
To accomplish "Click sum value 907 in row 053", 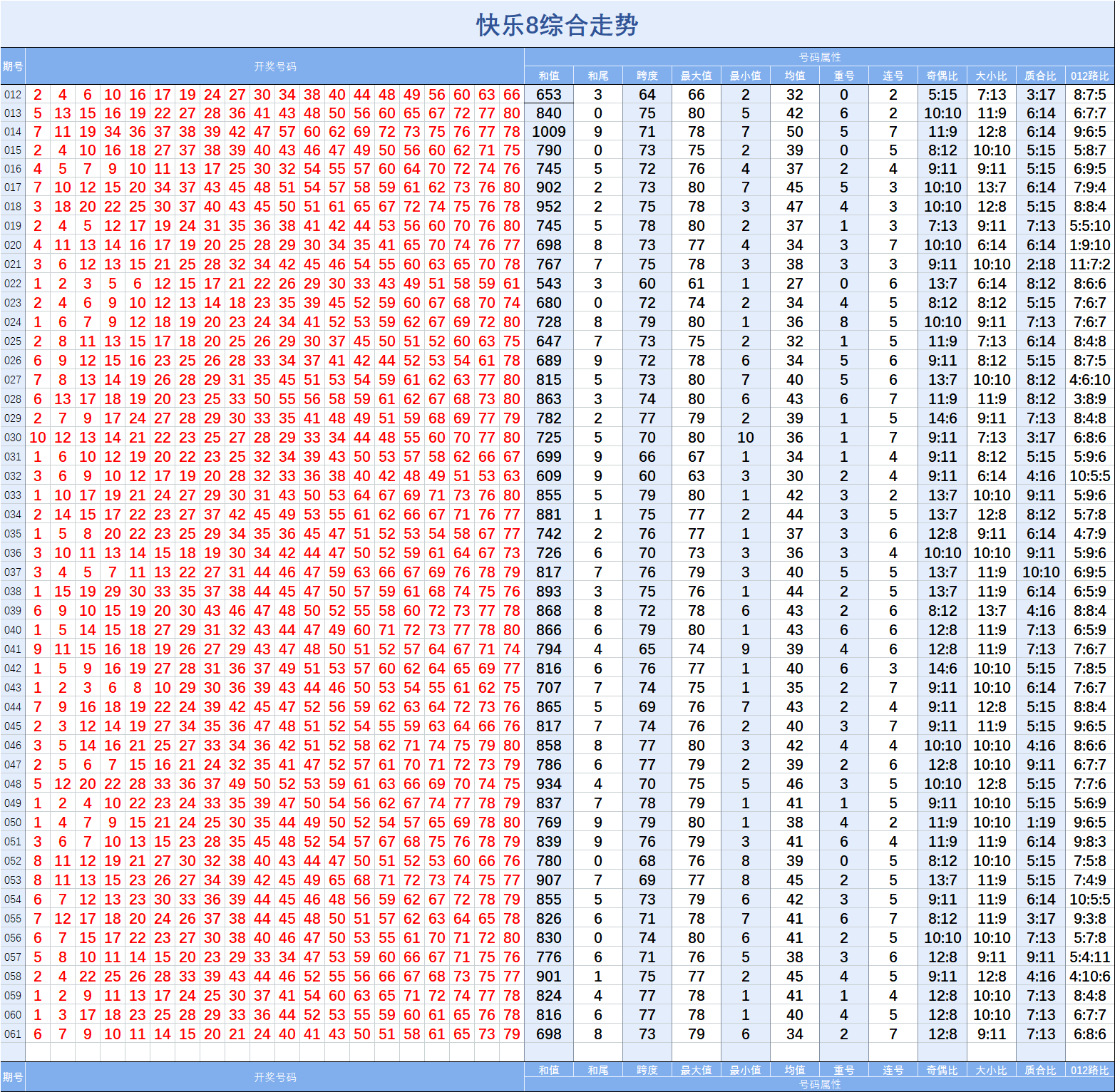I will pos(549,880).
